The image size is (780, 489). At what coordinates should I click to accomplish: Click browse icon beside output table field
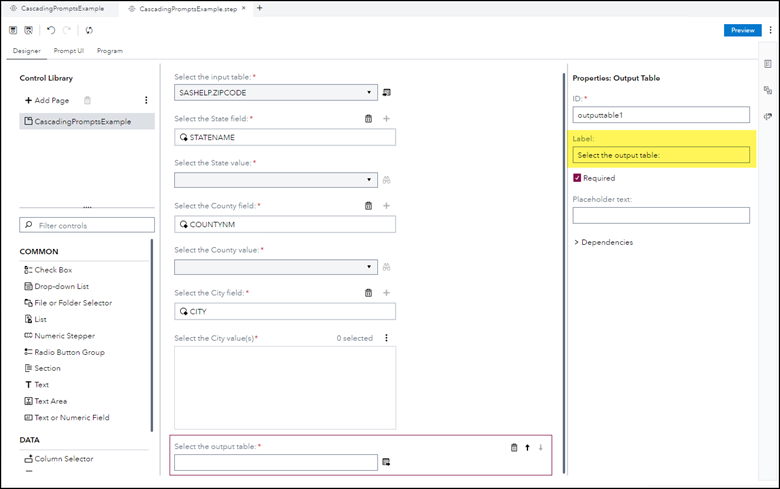click(x=386, y=462)
